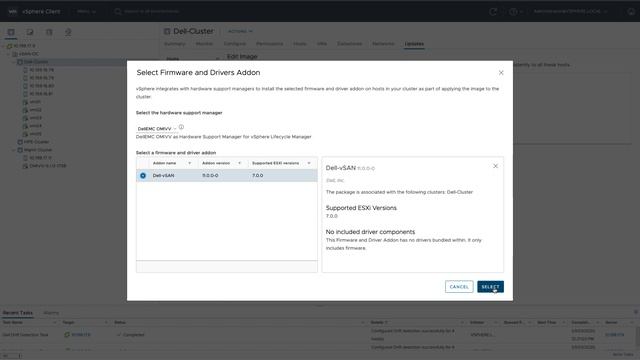This screenshot has height=360, width=640.
Task: Open the help icon menu in the top bar
Action: click(x=516, y=11)
